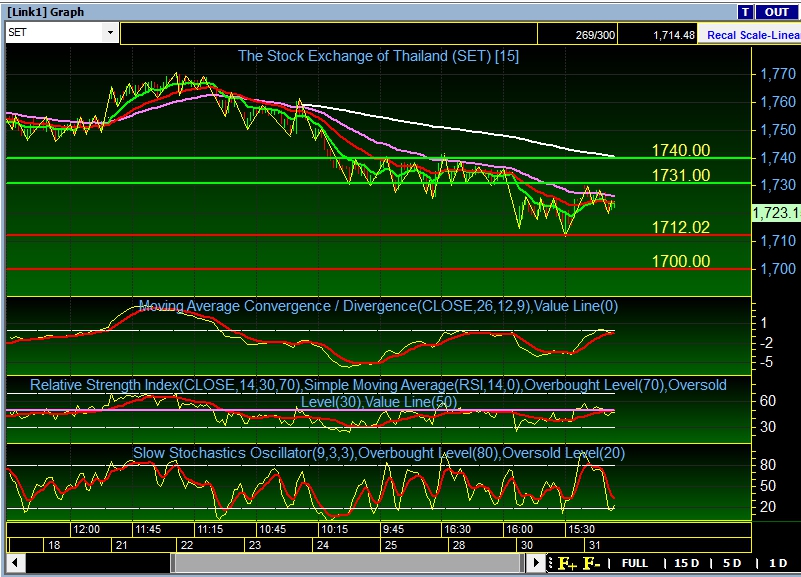Screen dimensions: 801x577
Task: Select the FULL range button
Action: [634, 563]
